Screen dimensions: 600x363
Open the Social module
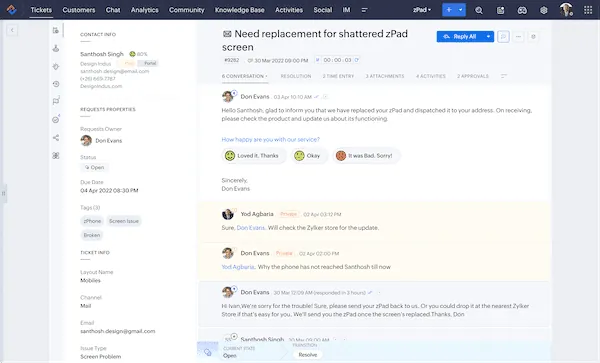coord(323,10)
